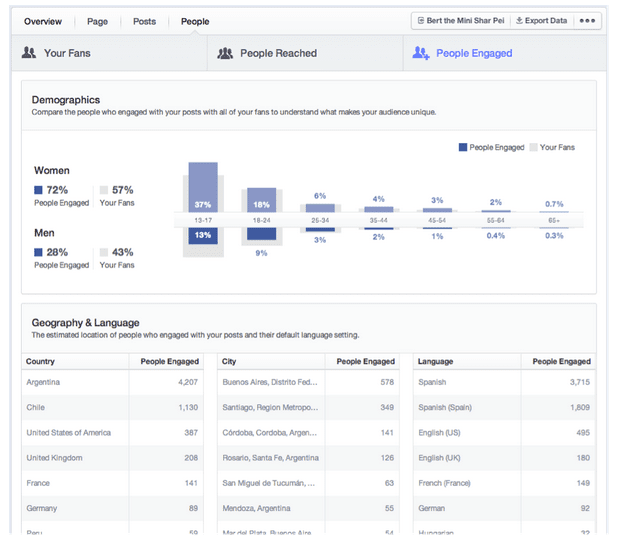Select the Page tab
Screen dimensions: 625x545
(97, 21)
